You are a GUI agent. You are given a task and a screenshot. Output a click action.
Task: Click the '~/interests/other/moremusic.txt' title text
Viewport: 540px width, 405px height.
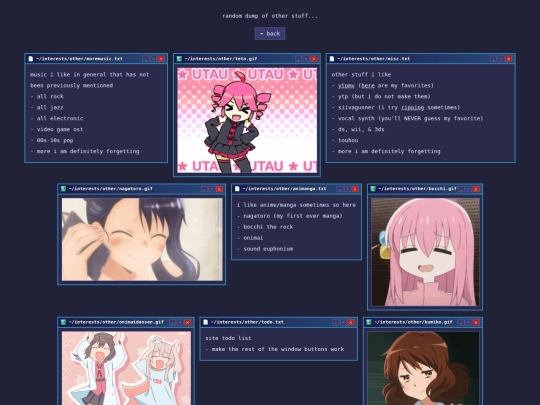click(79, 59)
